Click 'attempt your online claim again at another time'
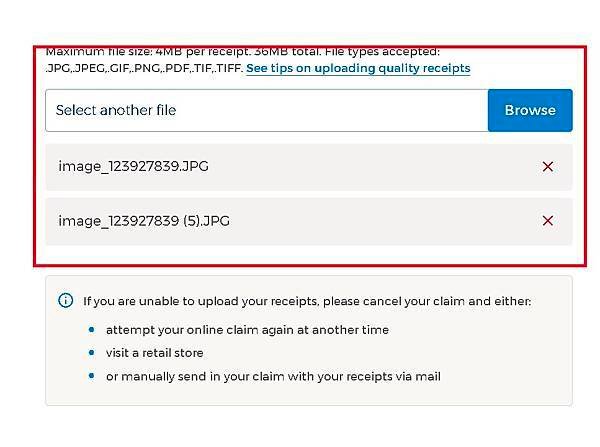The width and height of the screenshot is (600, 447). 247,330
